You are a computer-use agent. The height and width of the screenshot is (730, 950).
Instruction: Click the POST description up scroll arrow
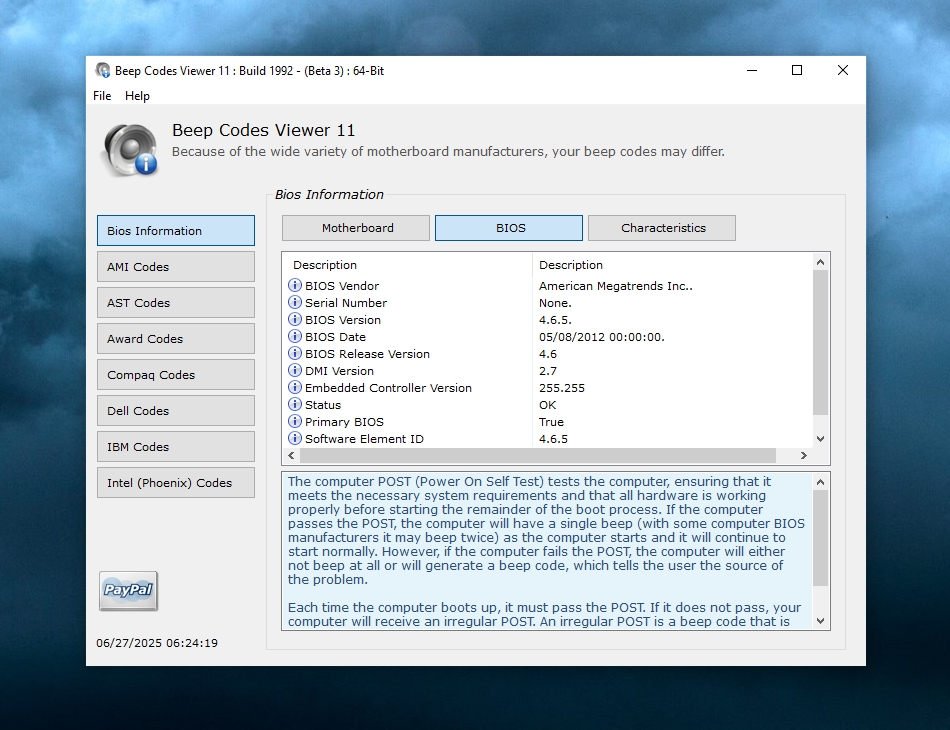point(820,482)
